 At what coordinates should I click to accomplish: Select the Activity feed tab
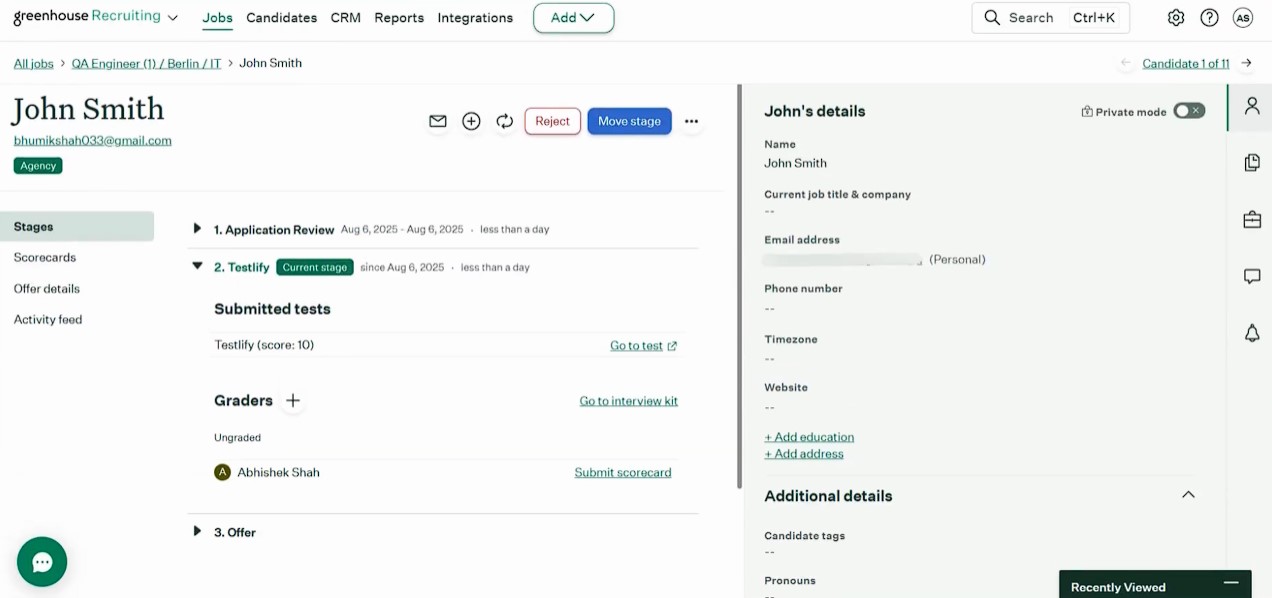pos(48,320)
